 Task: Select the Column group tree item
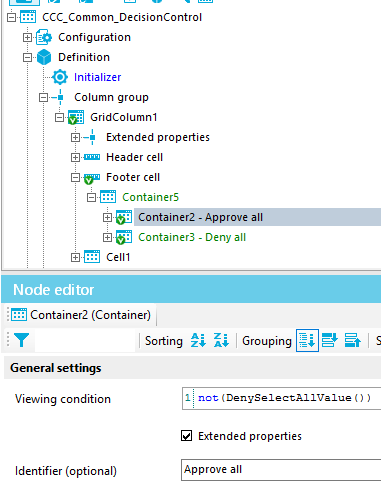(111, 97)
